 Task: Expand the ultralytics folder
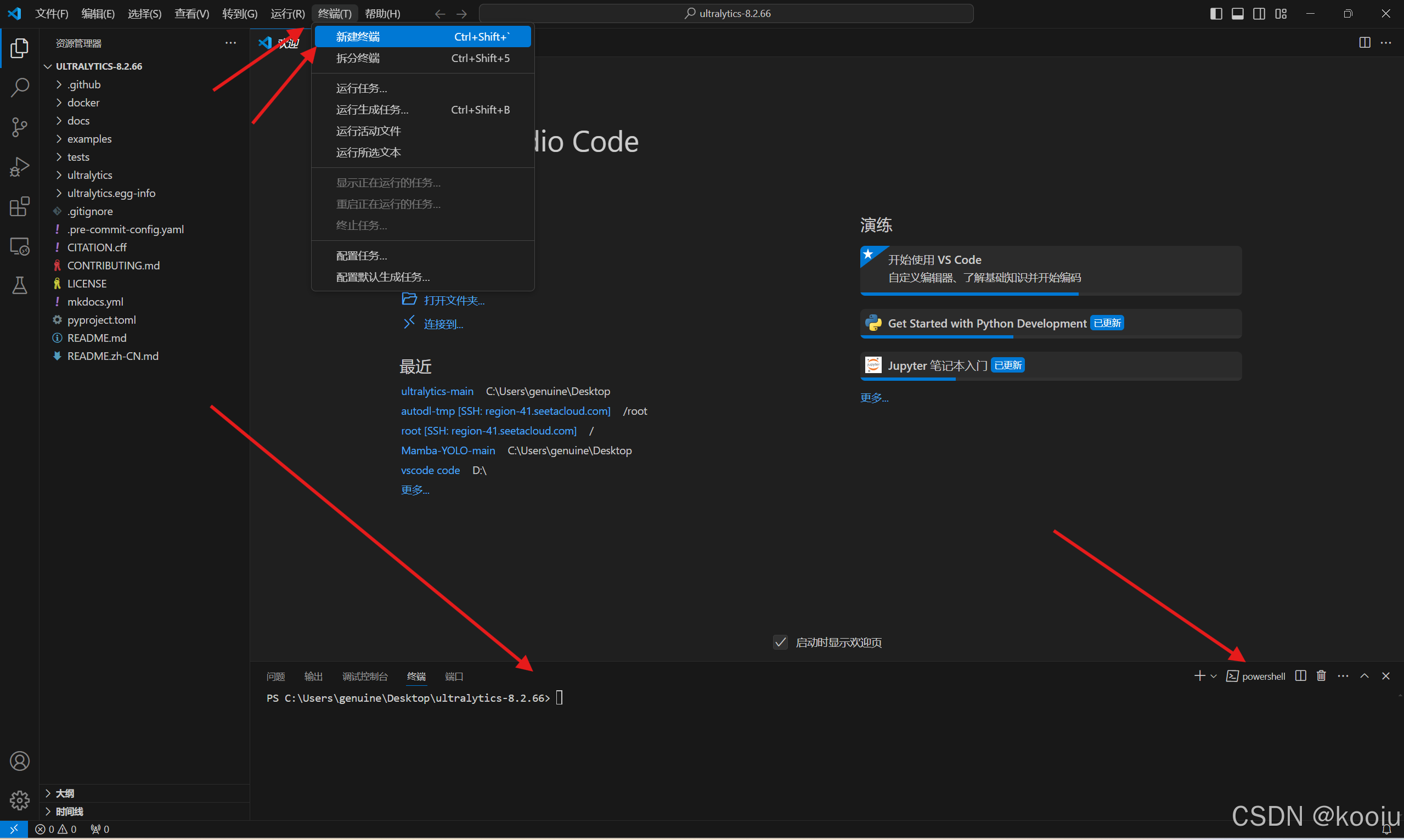[x=89, y=175]
